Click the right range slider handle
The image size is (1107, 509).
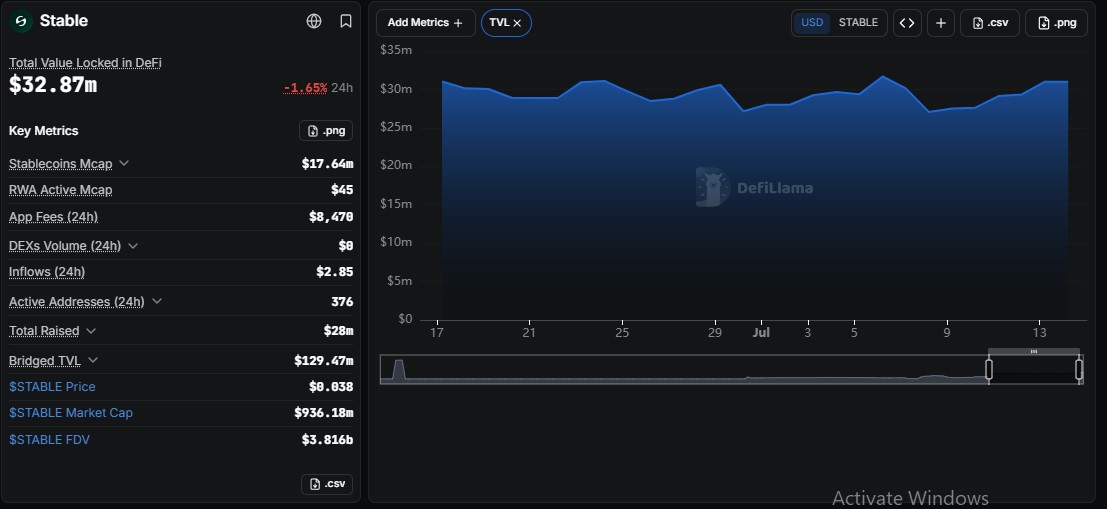pos(1079,369)
